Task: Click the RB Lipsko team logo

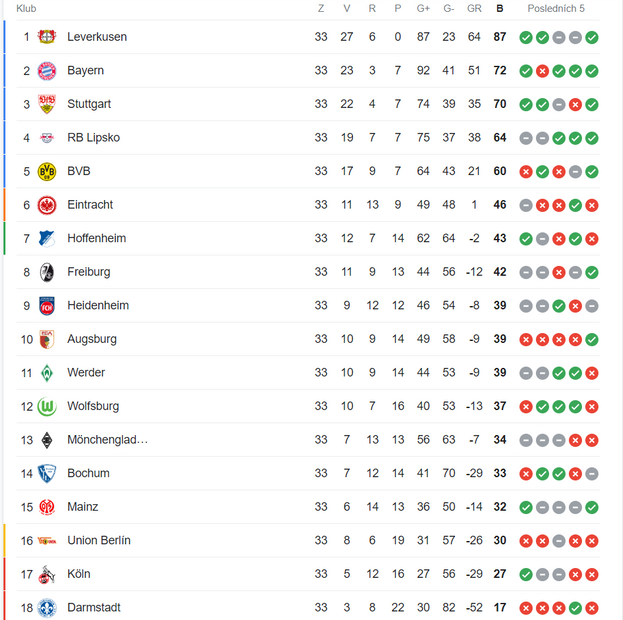Action: click(x=46, y=138)
